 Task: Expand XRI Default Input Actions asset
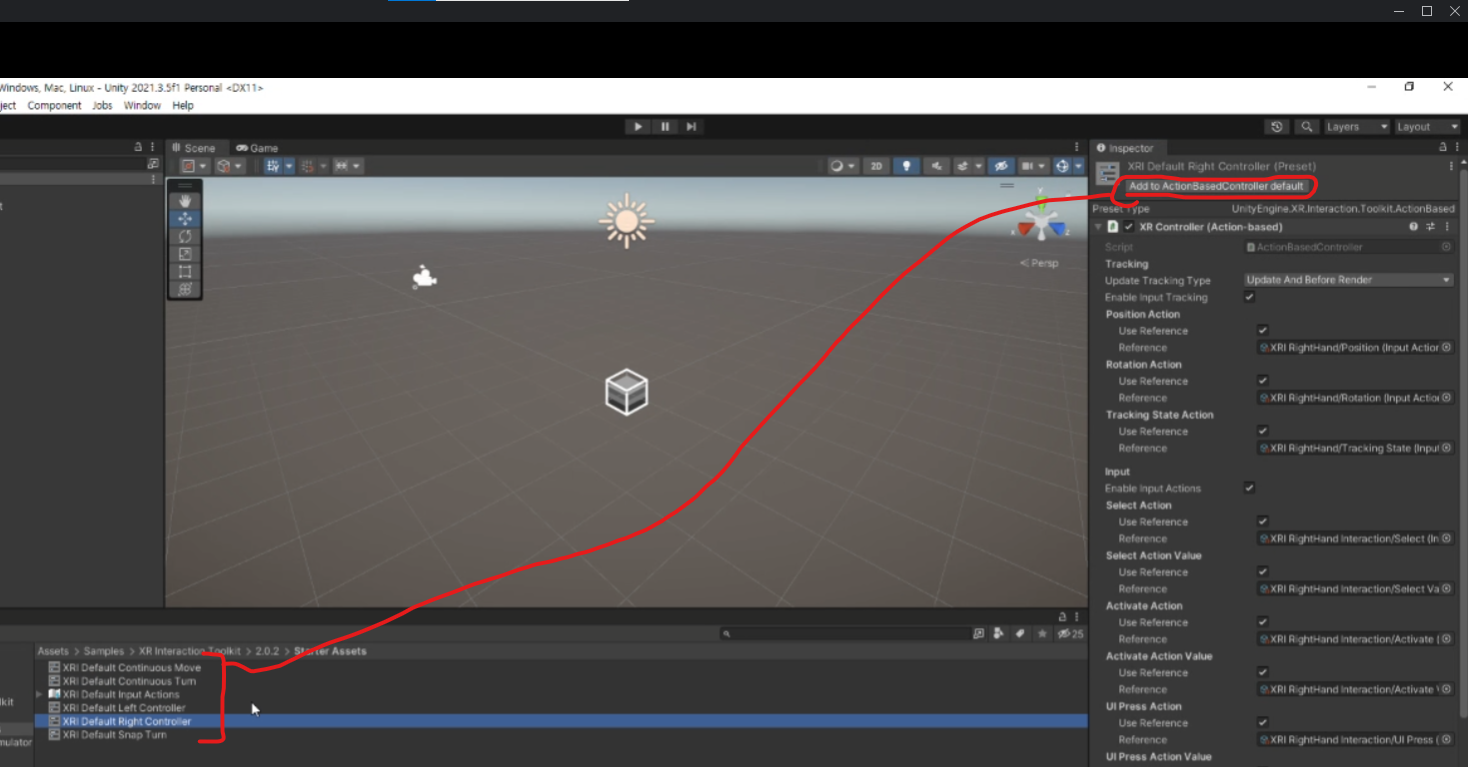click(x=40, y=694)
